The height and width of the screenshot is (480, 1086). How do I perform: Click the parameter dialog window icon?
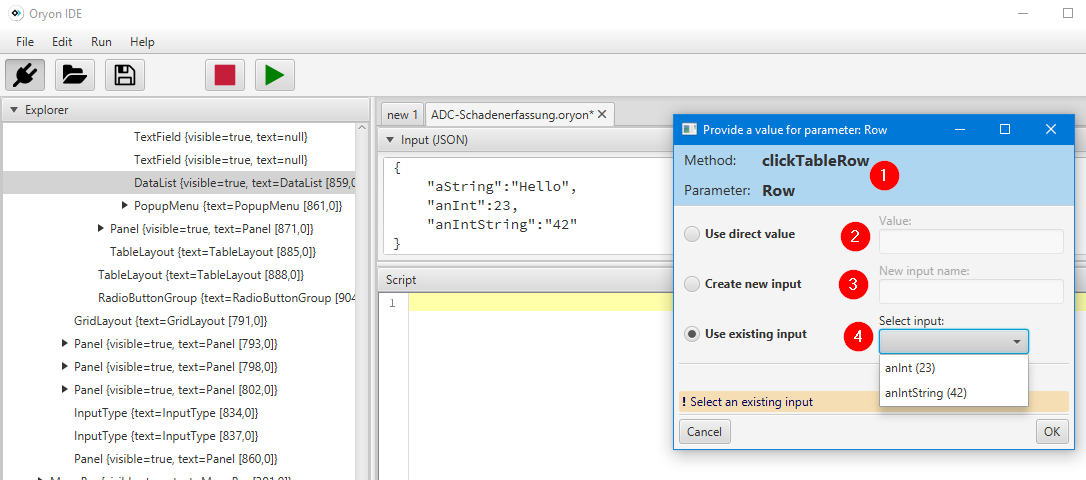click(689, 129)
